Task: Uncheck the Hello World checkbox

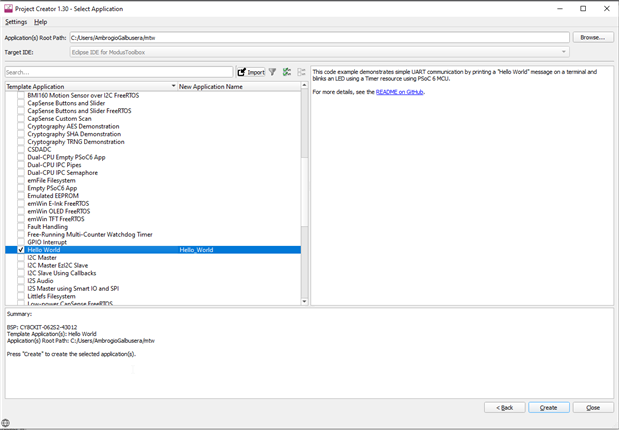Action: 21,250
